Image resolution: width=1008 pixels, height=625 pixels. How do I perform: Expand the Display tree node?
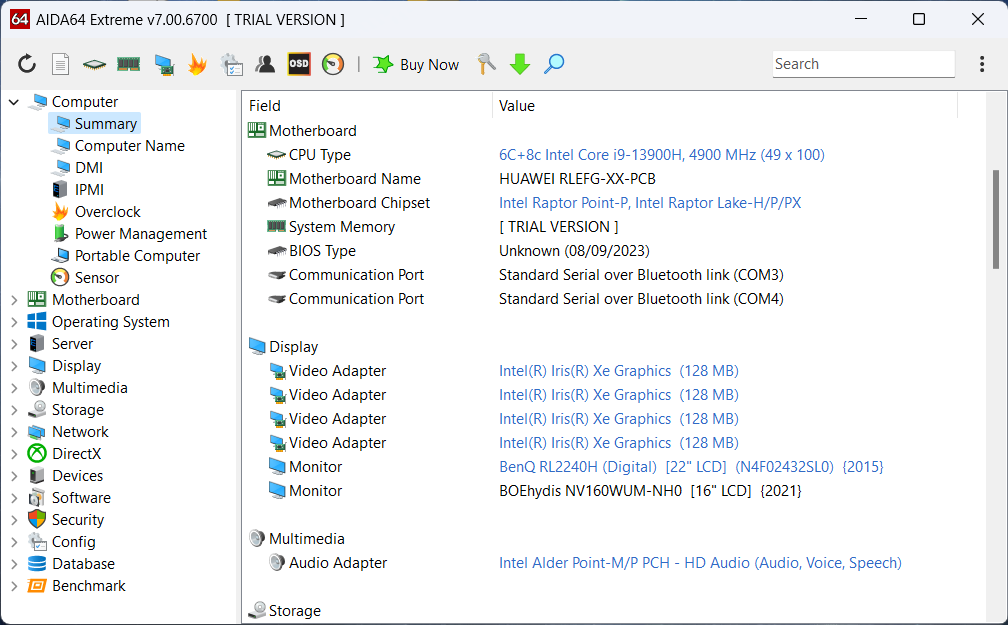14,366
